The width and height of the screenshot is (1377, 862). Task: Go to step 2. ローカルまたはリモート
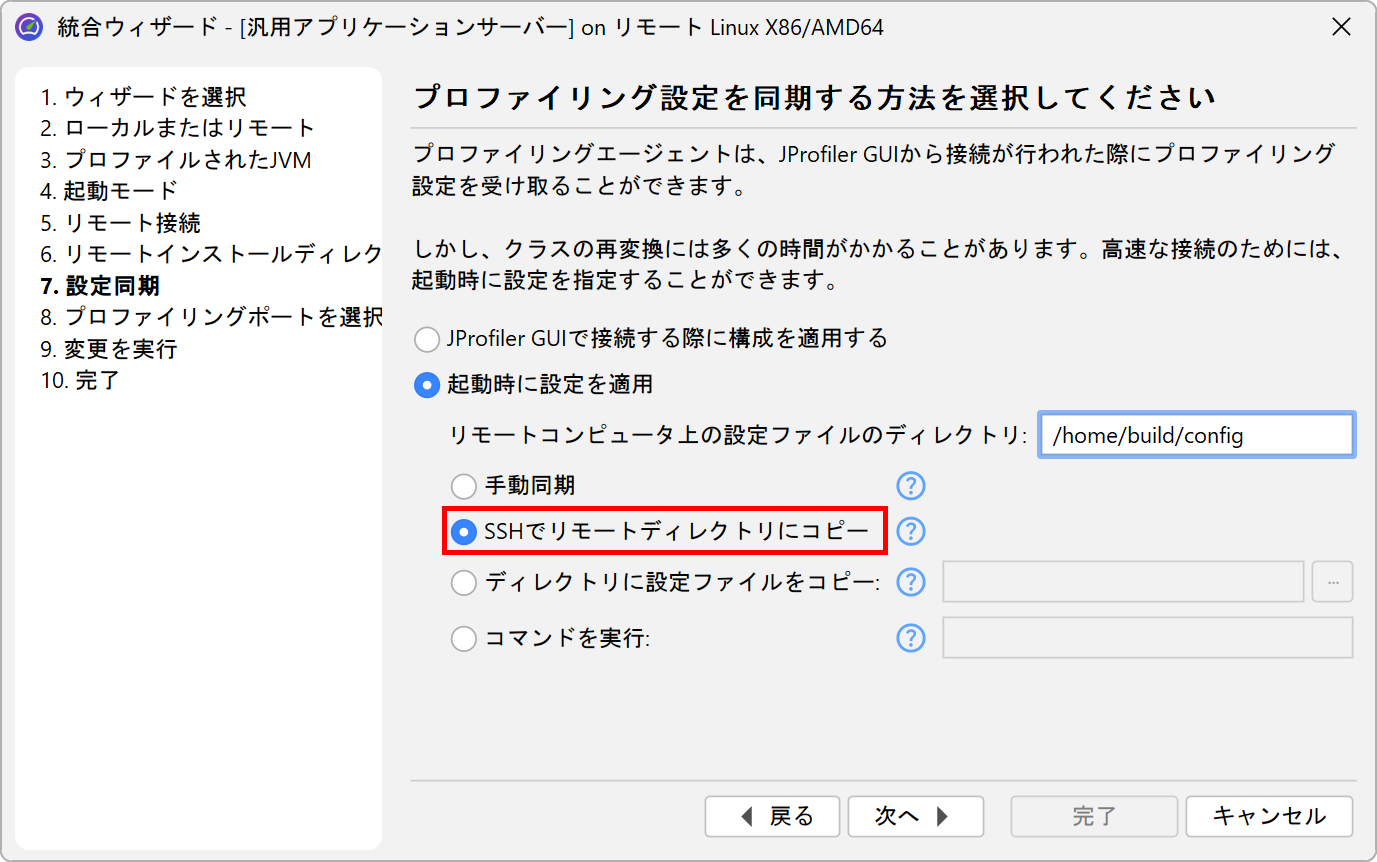pos(178,128)
